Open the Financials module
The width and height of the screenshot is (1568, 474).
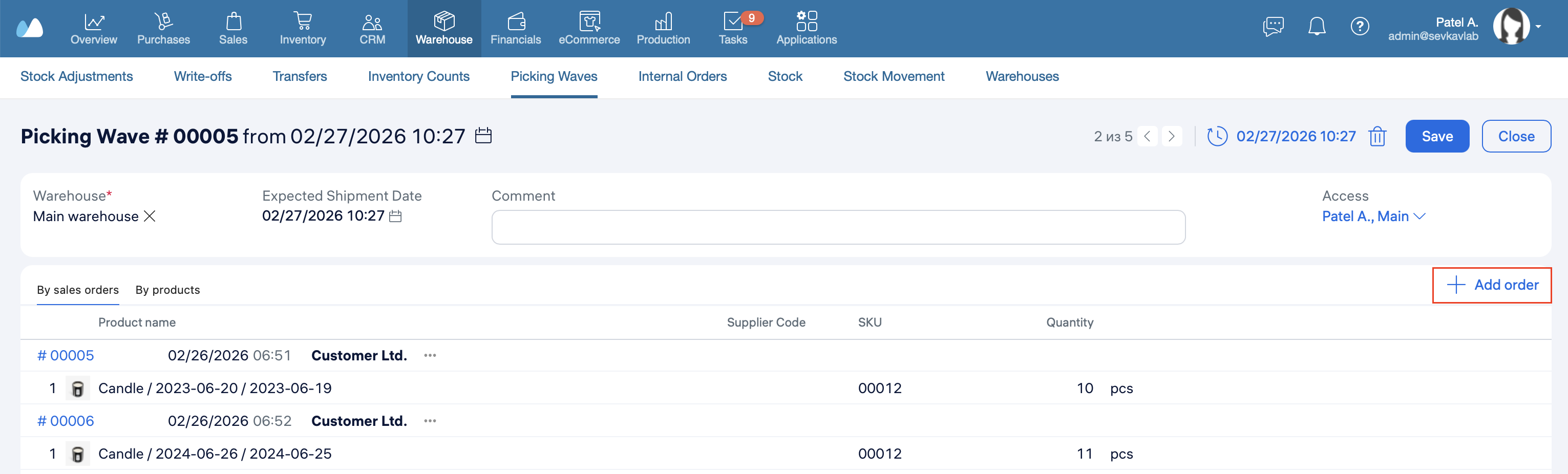tap(516, 29)
